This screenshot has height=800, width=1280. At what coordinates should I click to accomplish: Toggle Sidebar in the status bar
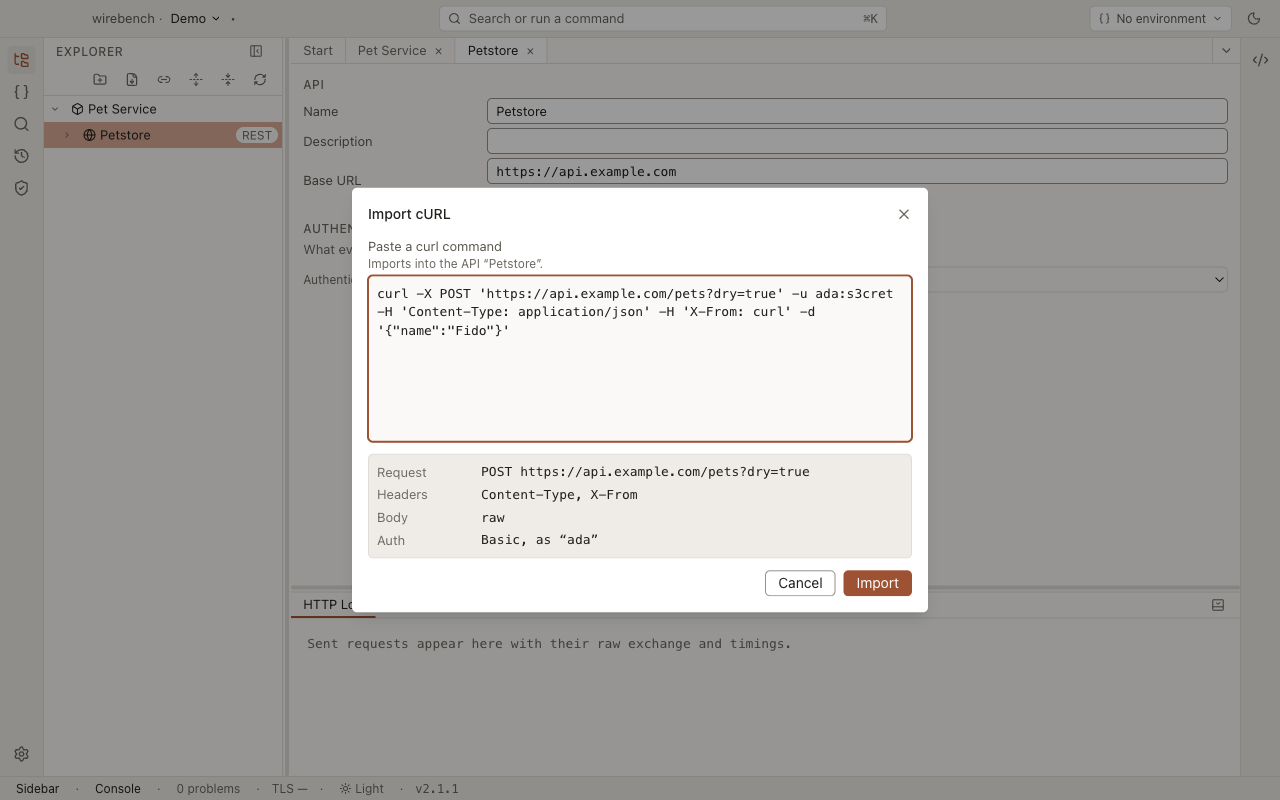[x=38, y=789]
